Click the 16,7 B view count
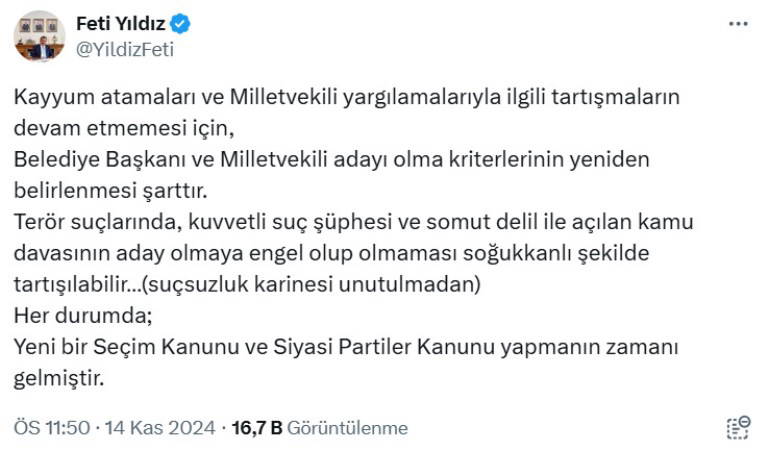This screenshot has width=769, height=450. click(256, 428)
